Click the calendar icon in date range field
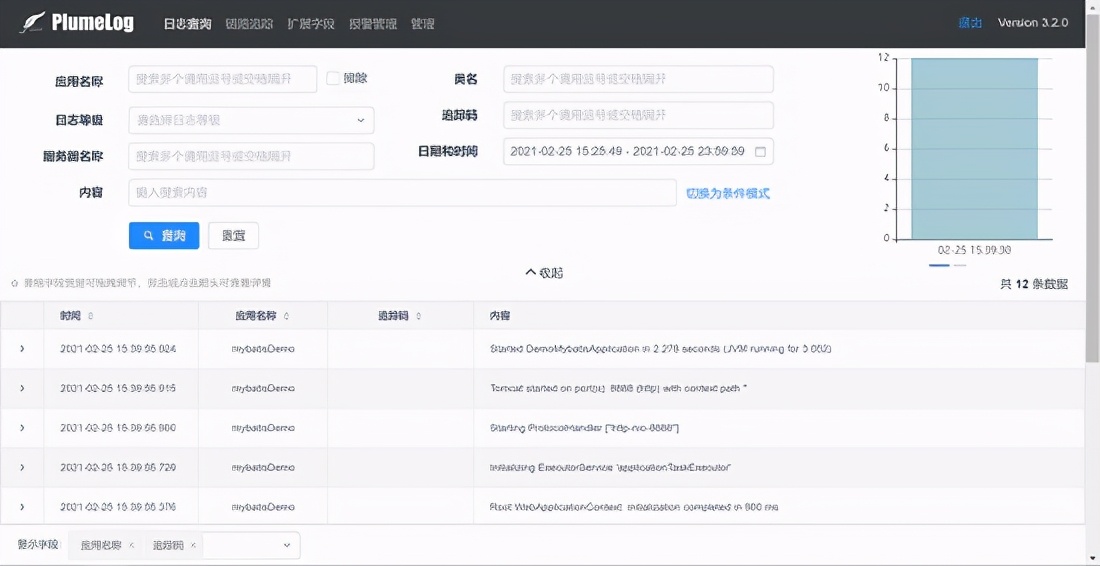 click(x=760, y=151)
